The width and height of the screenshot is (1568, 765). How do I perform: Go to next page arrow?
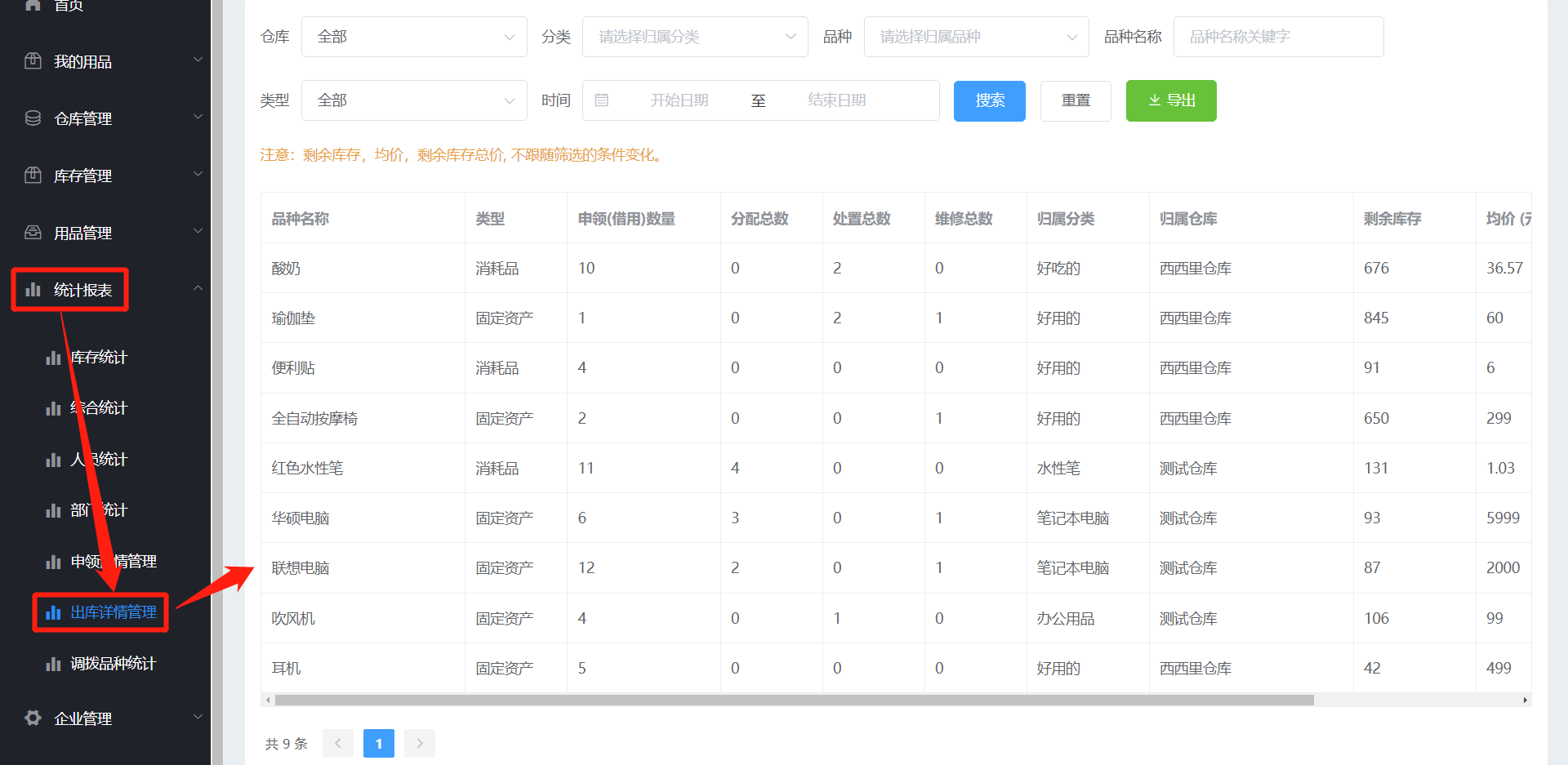tap(420, 743)
